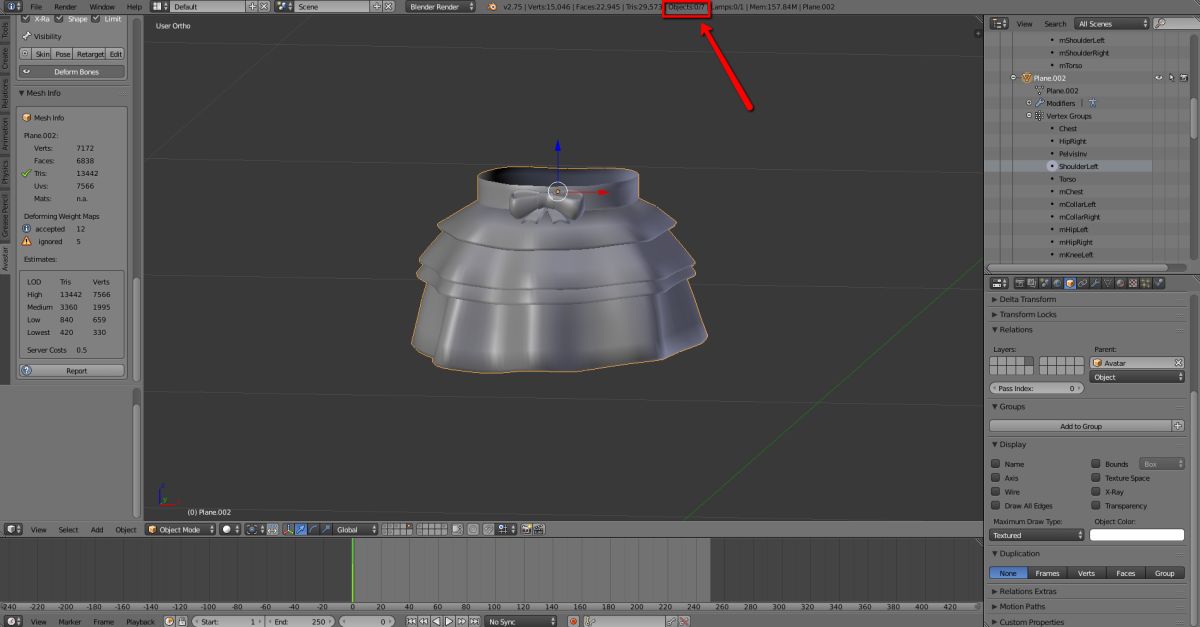Screen dimensions: 1200x627
Task: Open the parent type Object dropdown
Action: pyautogui.click(x=1138, y=377)
